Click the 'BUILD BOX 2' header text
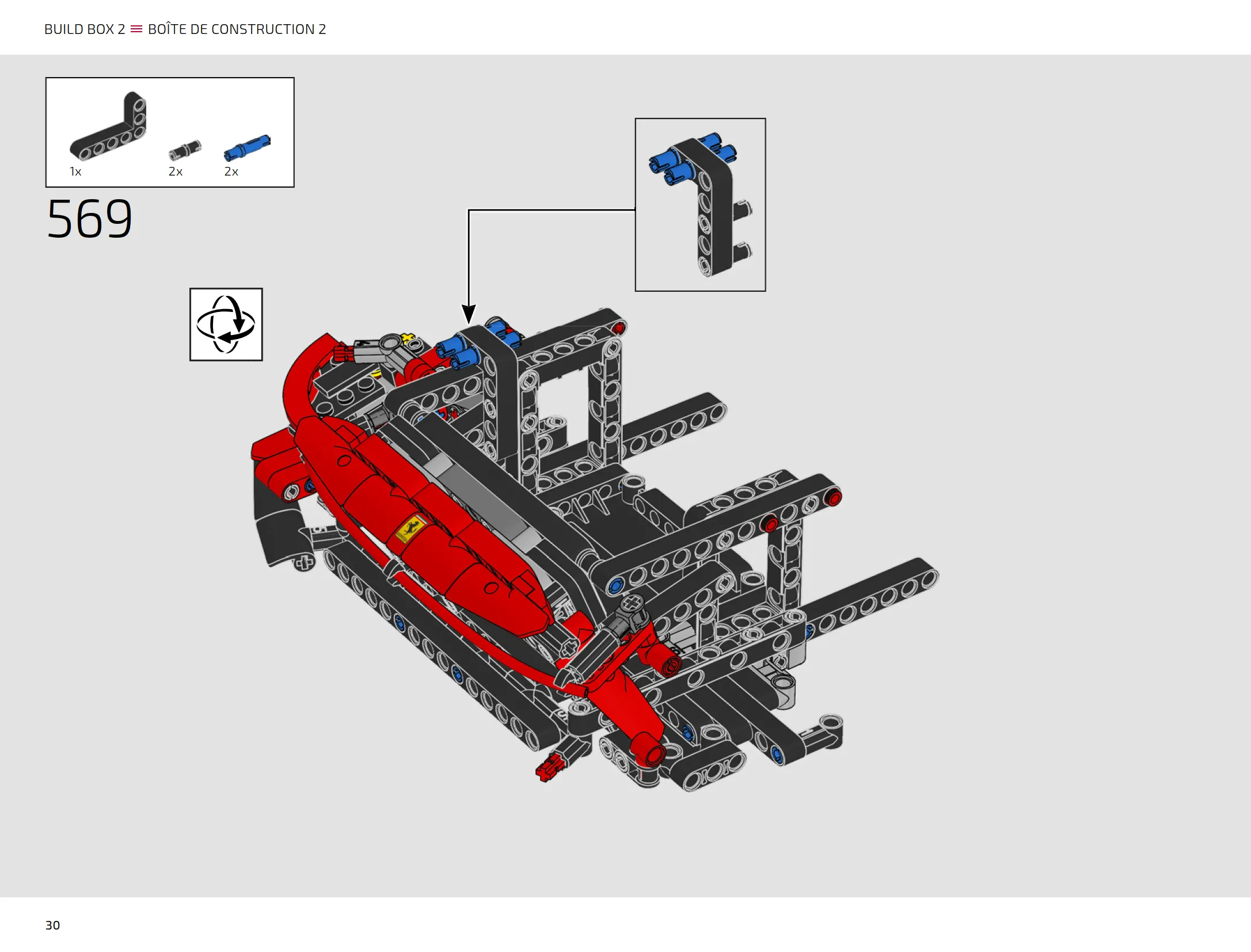Screen dimensions: 1251x952 coord(85,29)
